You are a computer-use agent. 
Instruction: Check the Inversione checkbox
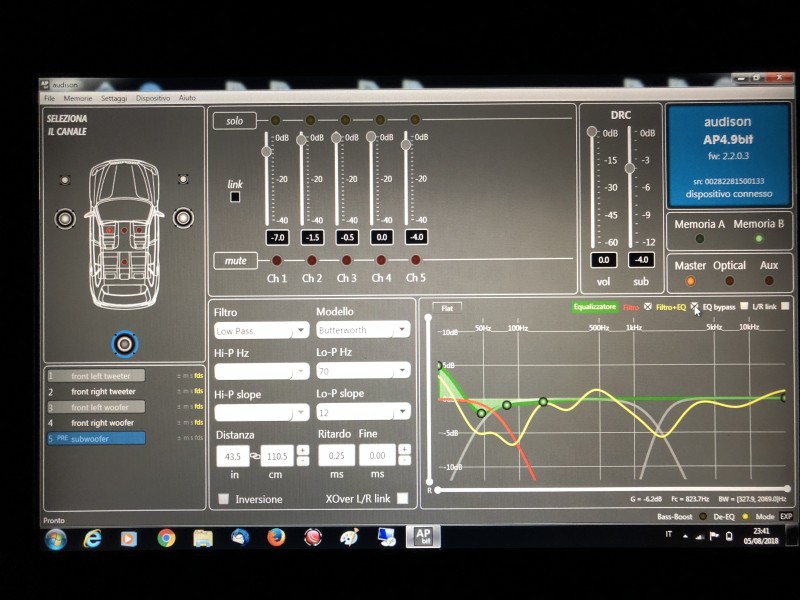223,499
